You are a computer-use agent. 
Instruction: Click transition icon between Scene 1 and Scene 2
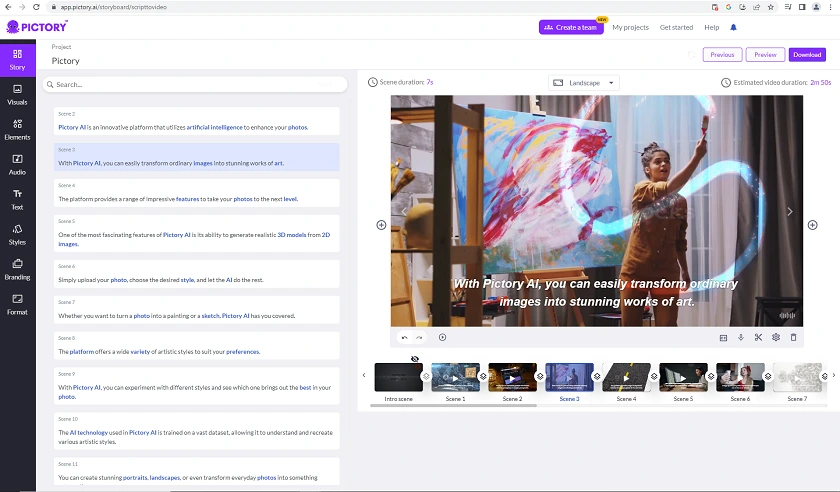coord(483,376)
